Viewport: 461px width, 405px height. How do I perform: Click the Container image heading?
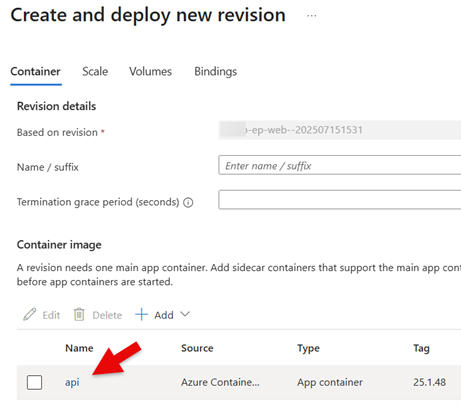click(59, 245)
